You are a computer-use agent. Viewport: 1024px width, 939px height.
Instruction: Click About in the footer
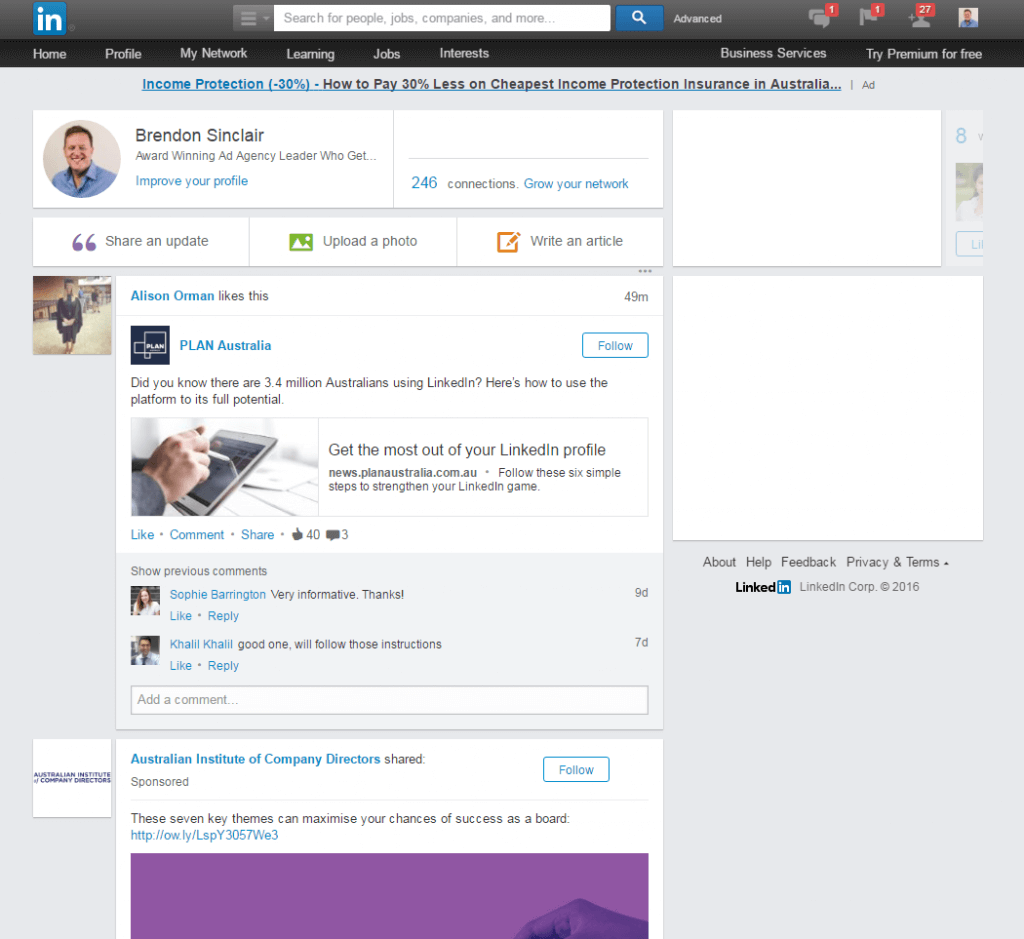[719, 562]
